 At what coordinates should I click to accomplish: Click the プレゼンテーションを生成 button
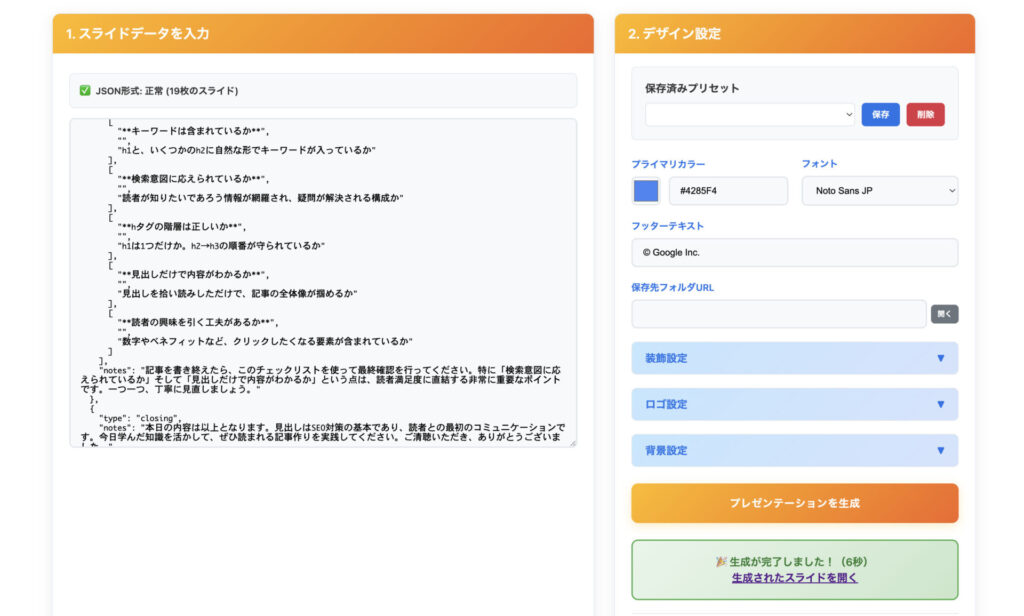[x=794, y=503]
